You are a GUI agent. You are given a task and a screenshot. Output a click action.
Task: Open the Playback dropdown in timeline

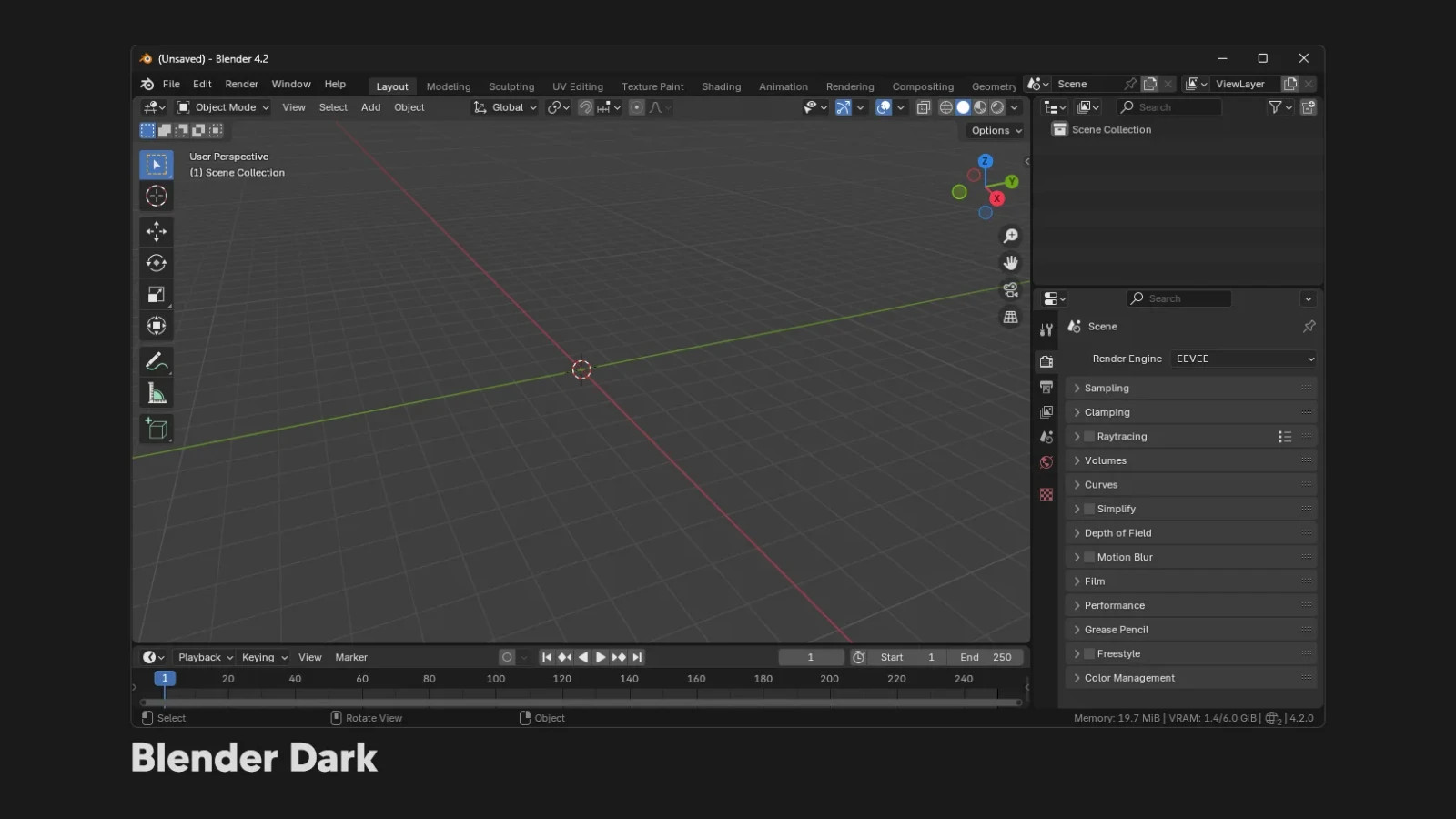pyautogui.click(x=205, y=657)
